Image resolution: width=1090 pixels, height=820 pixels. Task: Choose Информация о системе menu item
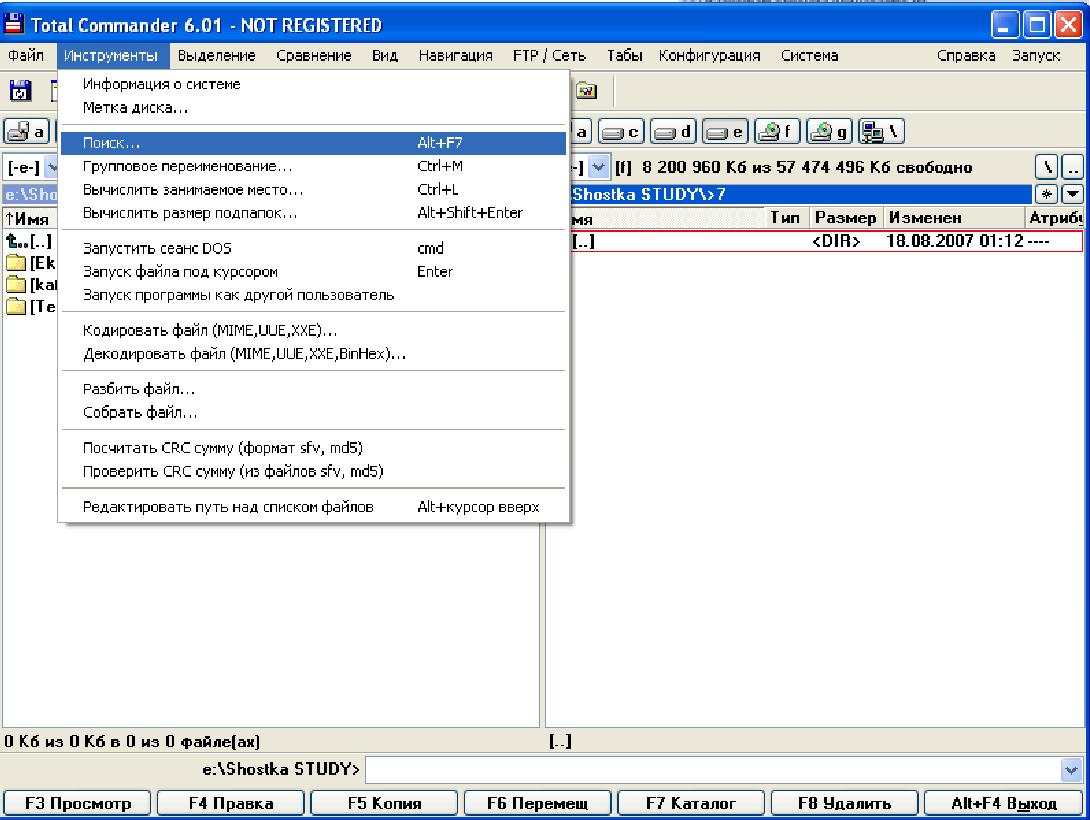314,84
